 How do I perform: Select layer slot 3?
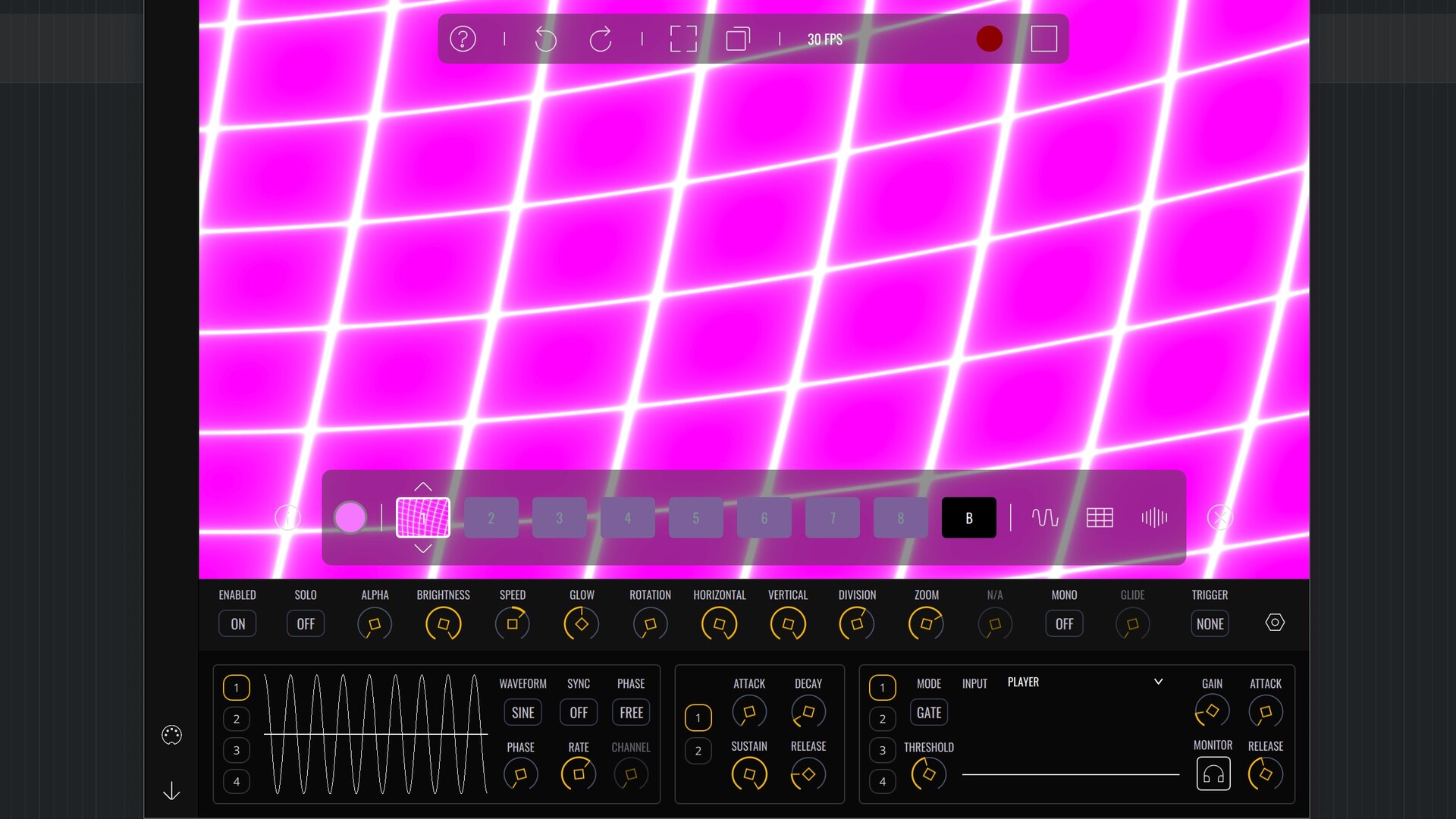tap(560, 518)
